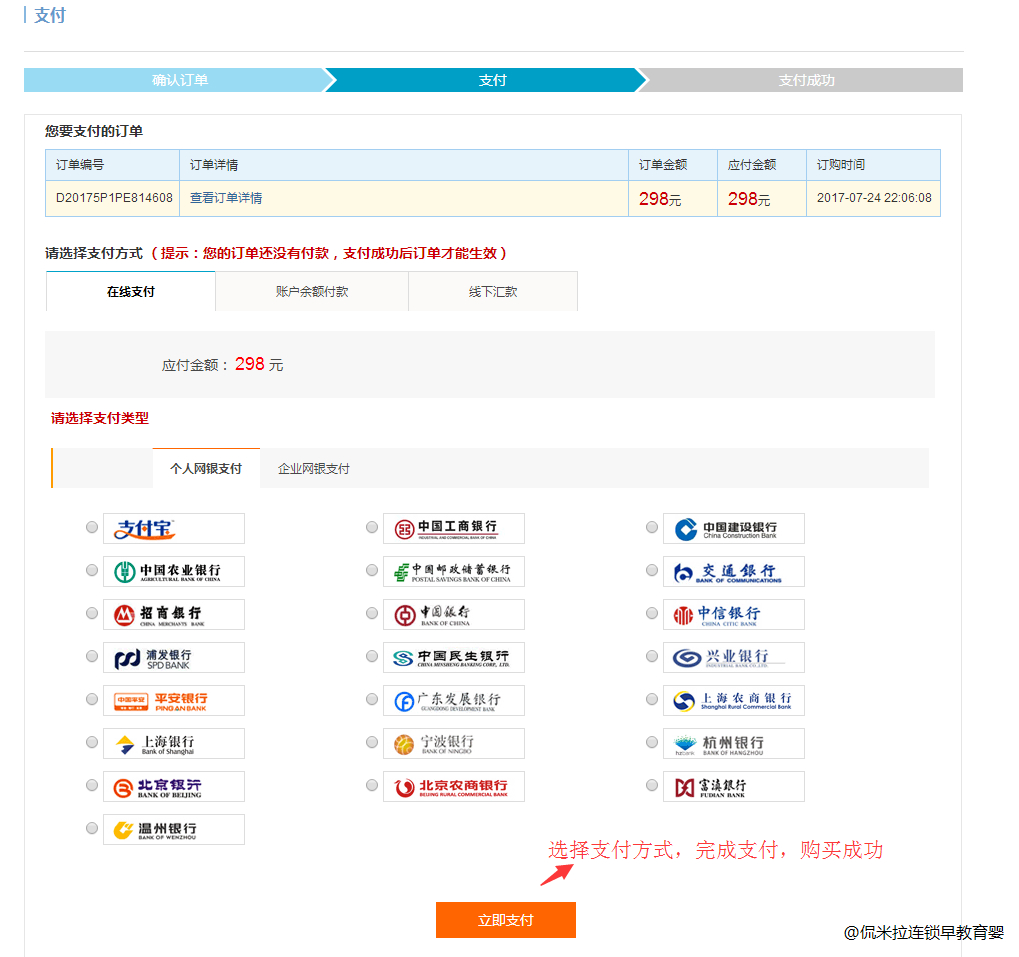The width and height of the screenshot is (1019, 957).
Task: Select the radio button beside 中国工商银行
Action: (372, 527)
